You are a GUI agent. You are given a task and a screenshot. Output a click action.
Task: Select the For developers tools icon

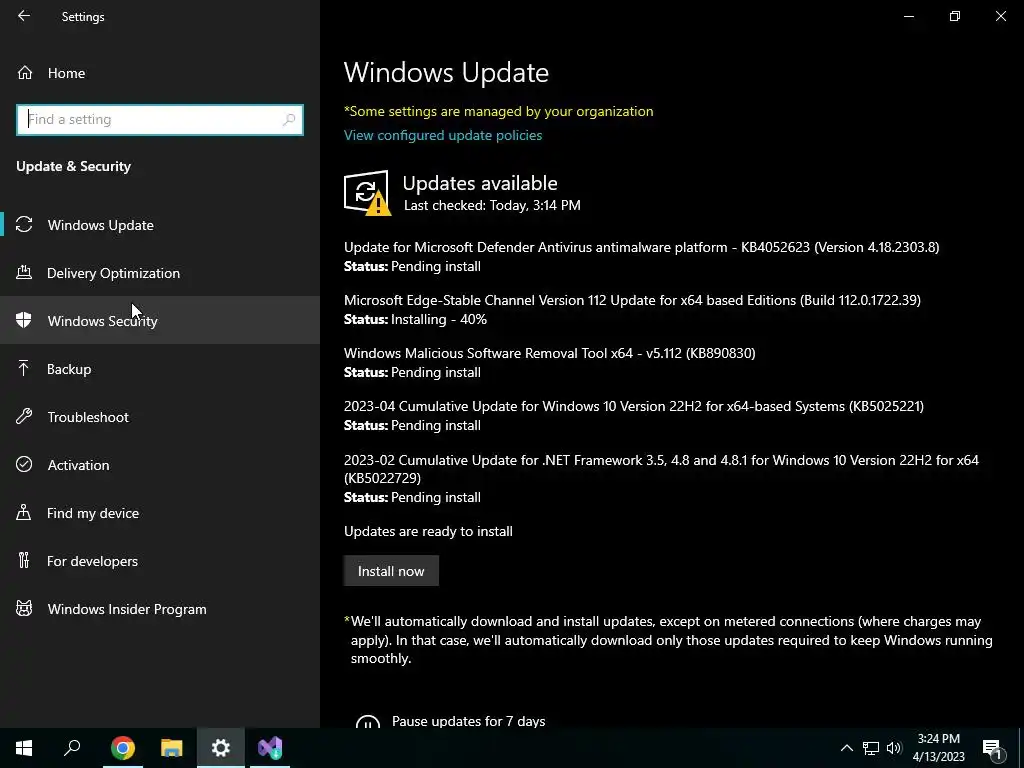24,560
